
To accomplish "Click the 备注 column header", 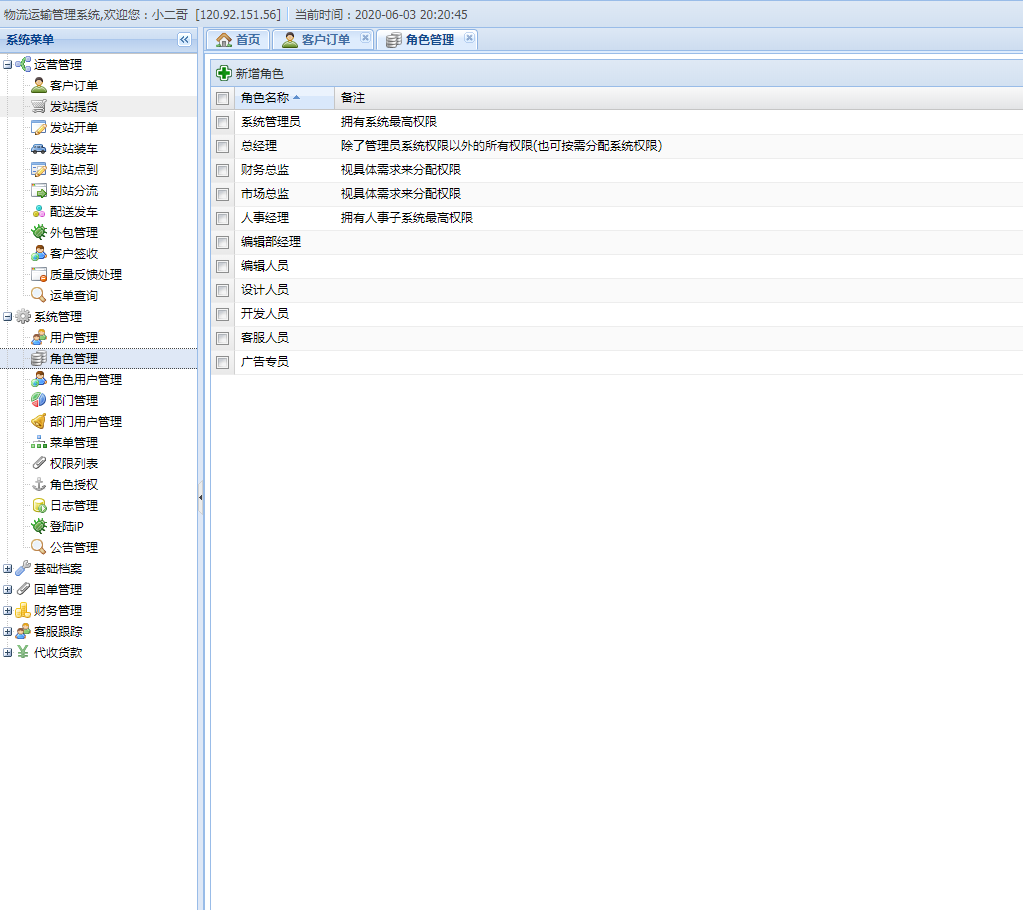I will click(352, 98).
